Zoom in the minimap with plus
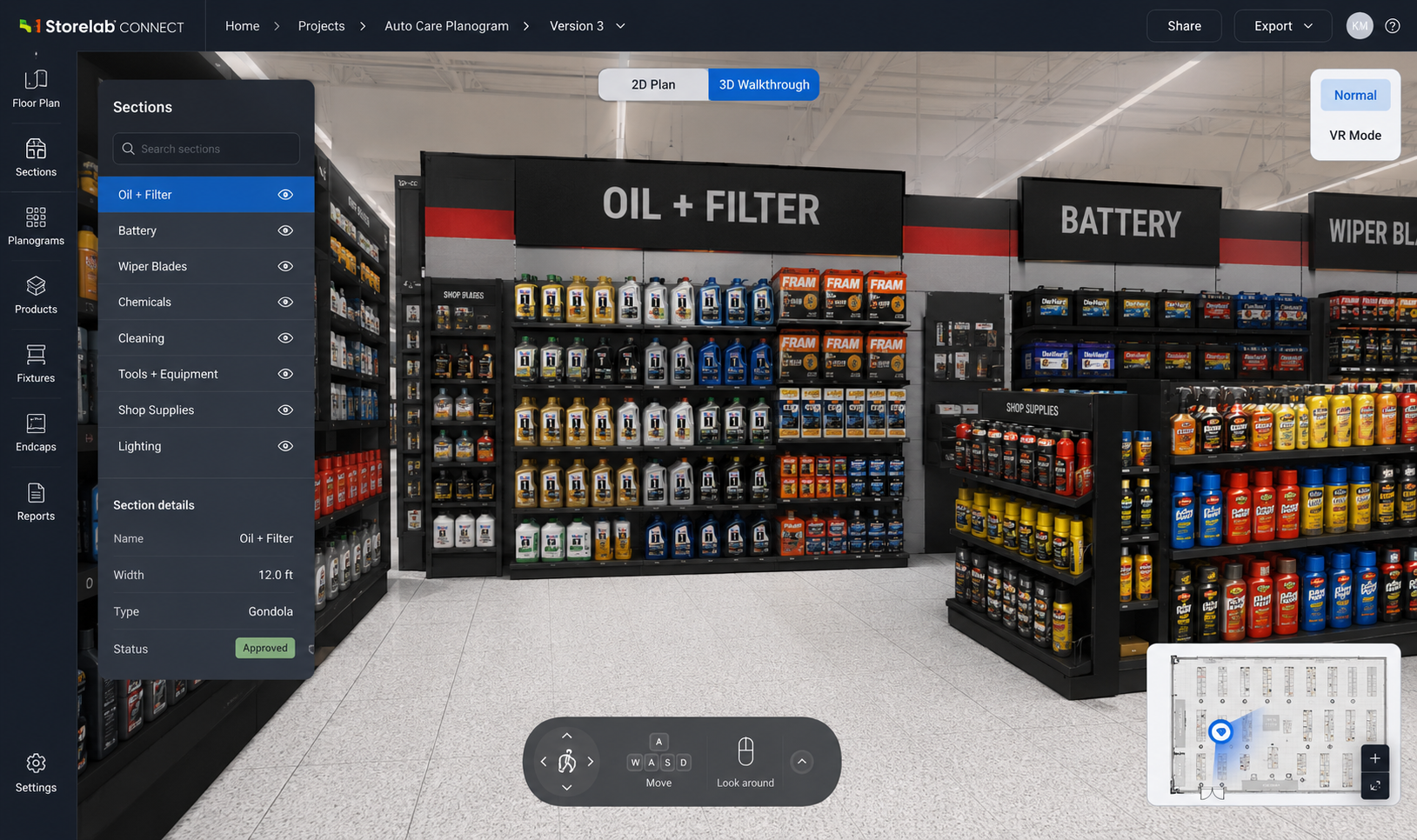The width and height of the screenshot is (1417, 840). coord(1375,758)
